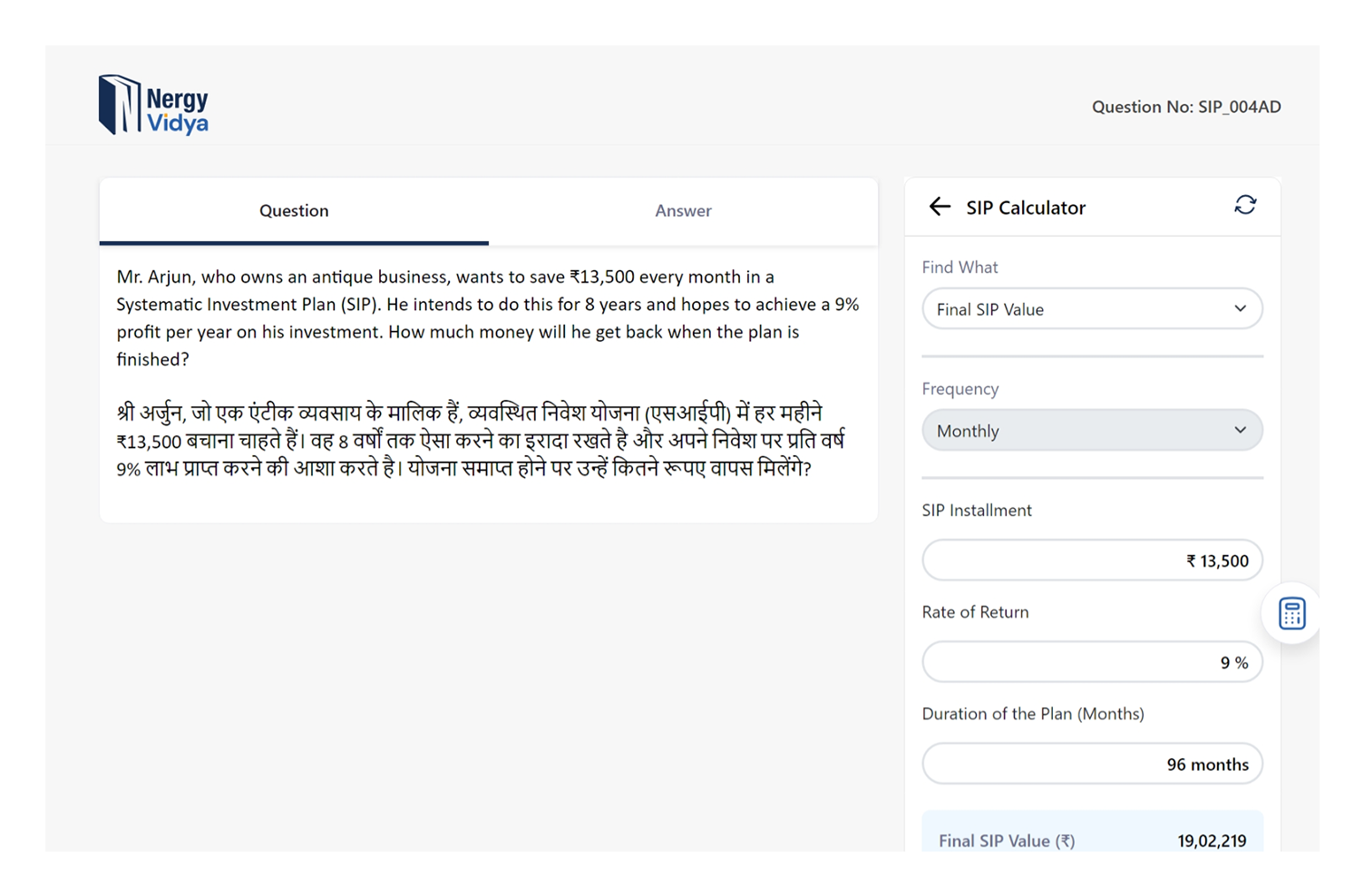Image resolution: width=1364 pixels, height=896 pixels.
Task: Open the floating calculator icon button
Action: (x=1291, y=614)
